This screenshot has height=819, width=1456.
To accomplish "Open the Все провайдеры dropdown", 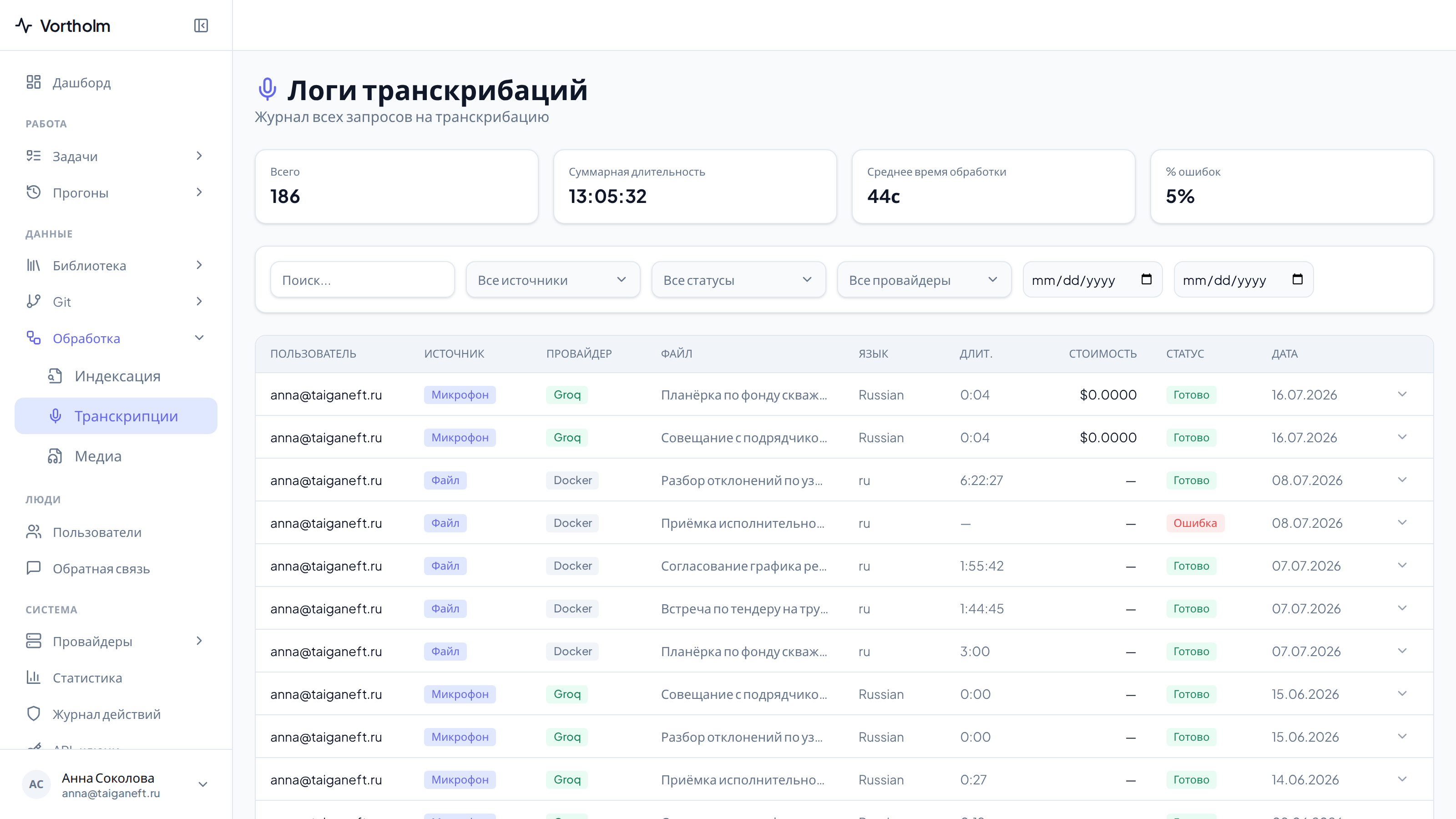I will (924, 280).
